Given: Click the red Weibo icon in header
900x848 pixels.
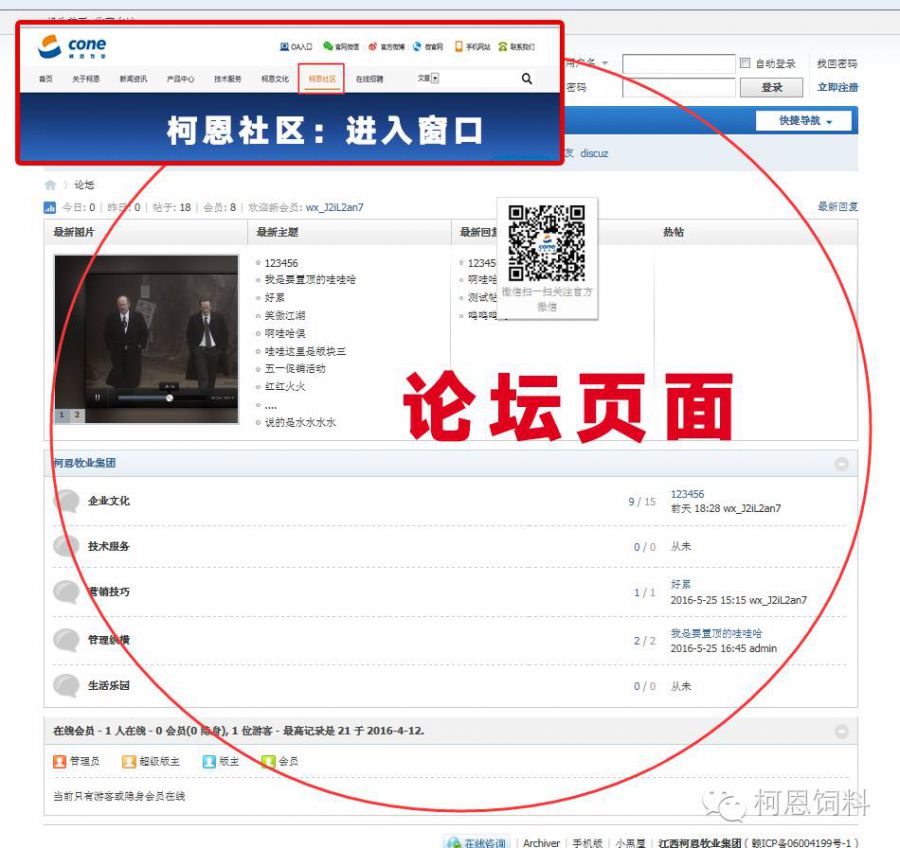Looking at the screenshot, I should 373,47.
